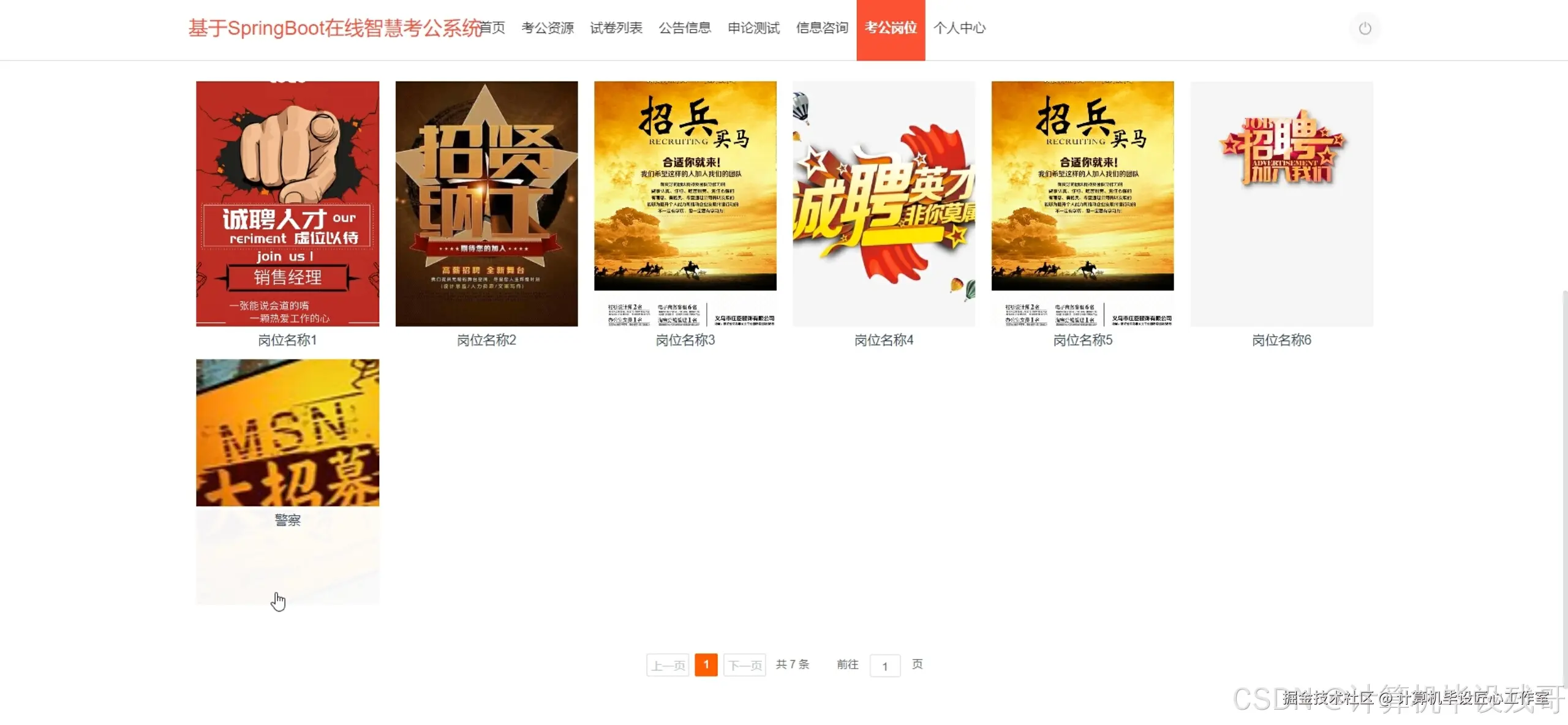
Task: Open 信息咨询 navigation item
Action: [x=822, y=28]
